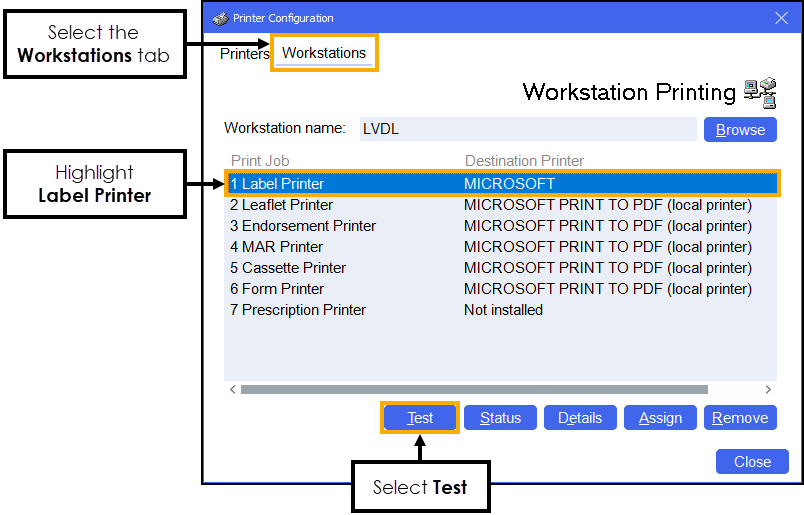Click the right scroll arrow of list
The height and width of the screenshot is (515, 804).
[768, 389]
